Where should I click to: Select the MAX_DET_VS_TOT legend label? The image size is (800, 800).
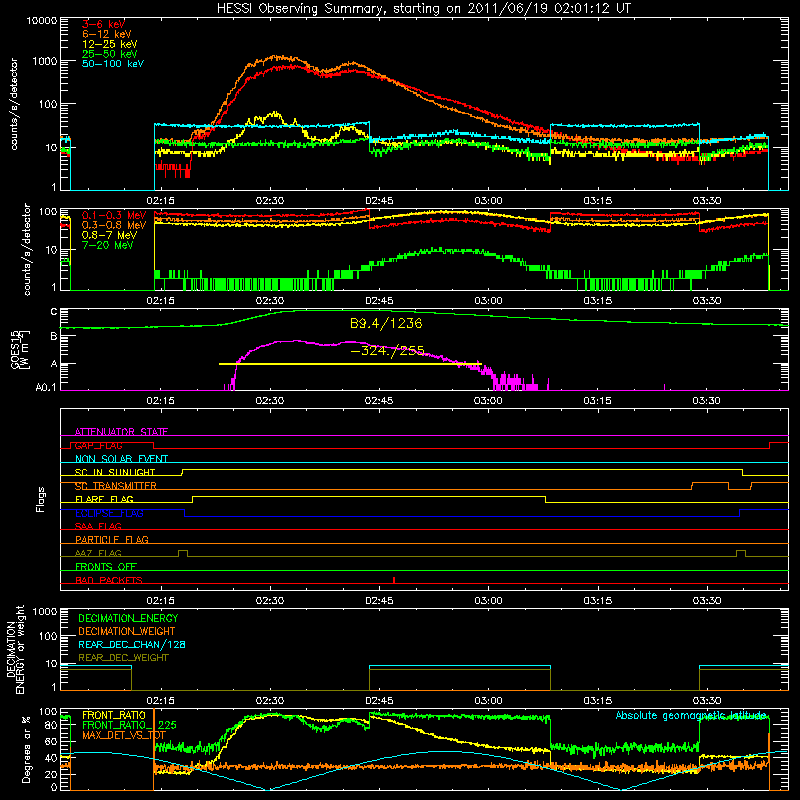click(124, 735)
